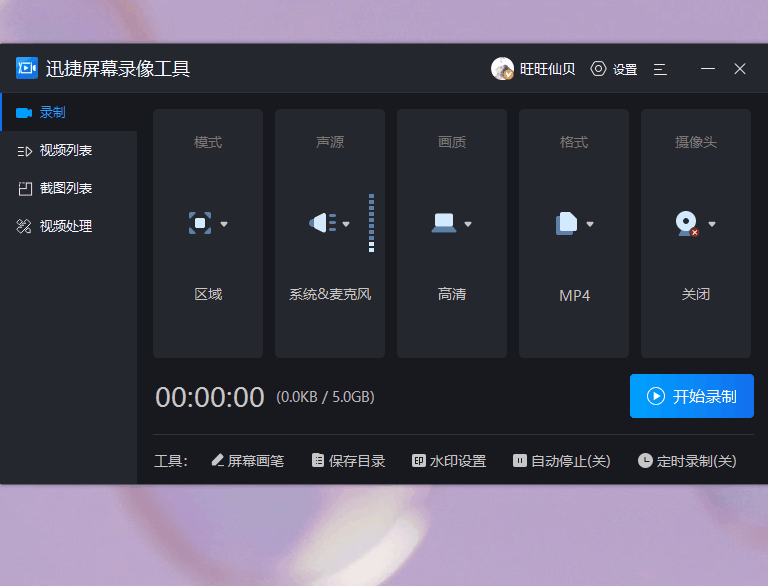768x586 pixels.
Task: Click the 设置 label
Action: 625,69
